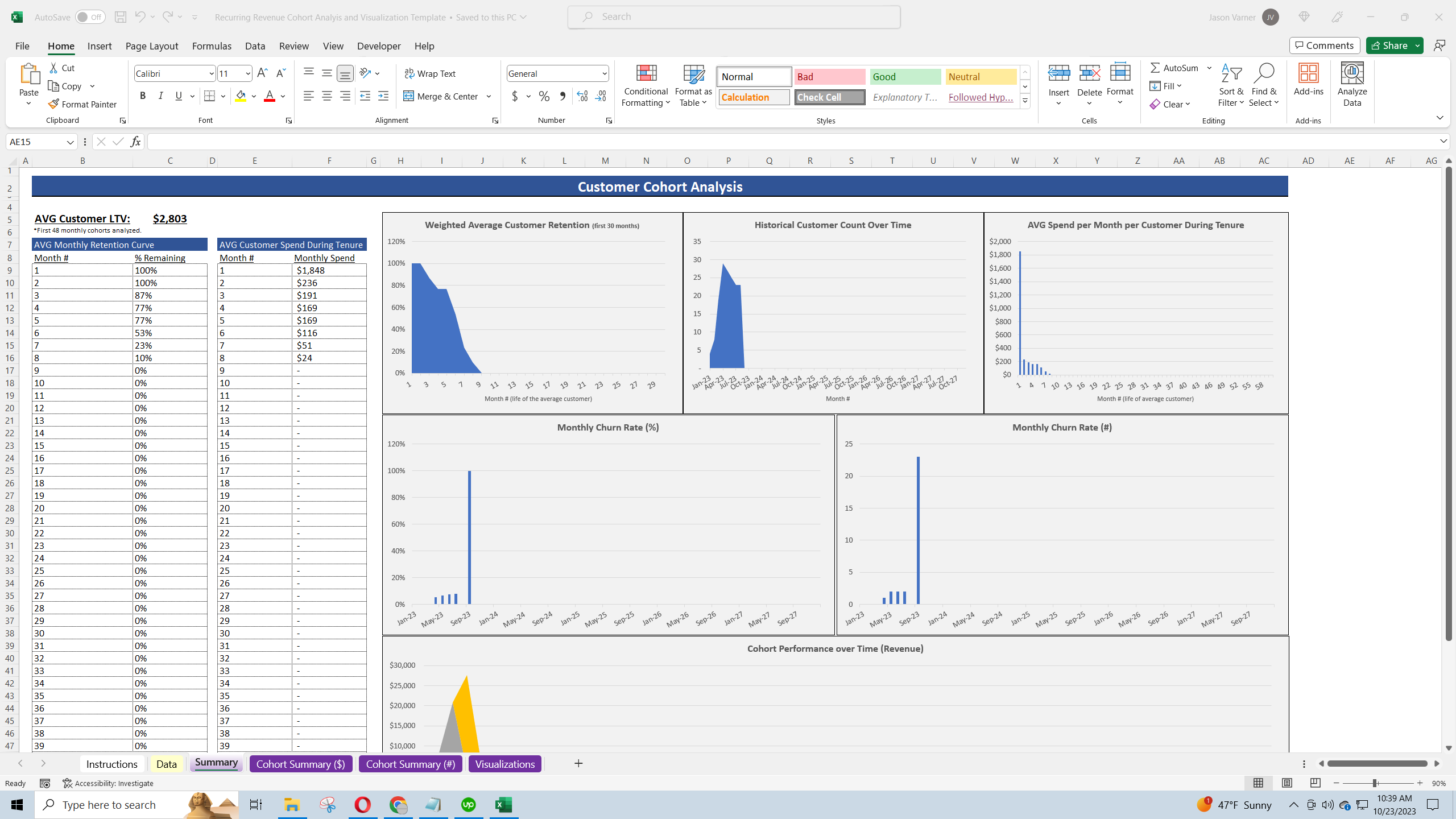The image size is (1456, 819).
Task: Open Conditional Formatting options
Action: [x=645, y=85]
